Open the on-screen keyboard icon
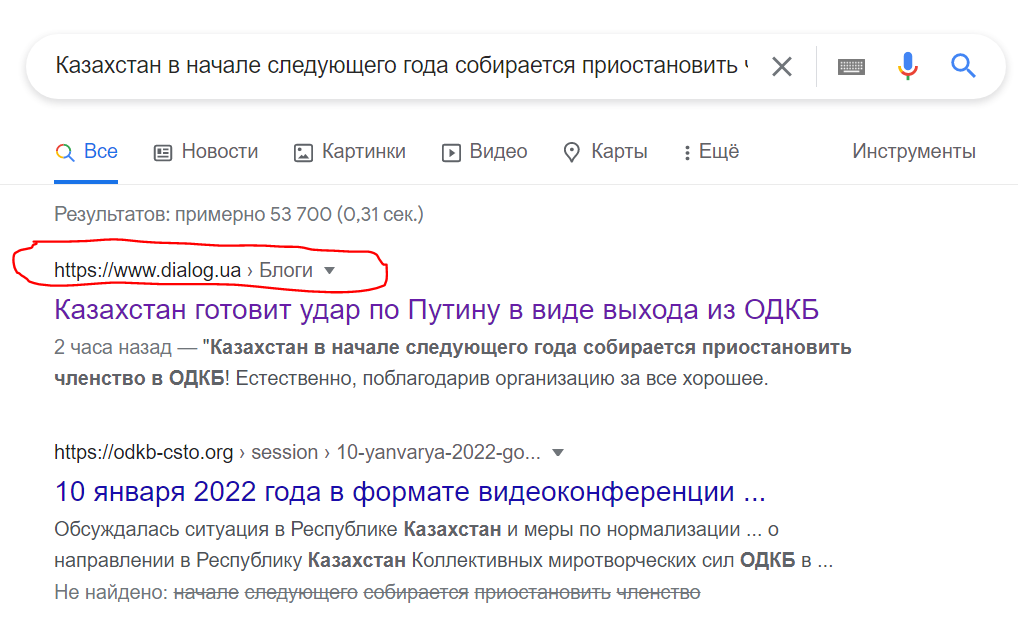Viewport: 1018px width, 627px height. (851, 66)
